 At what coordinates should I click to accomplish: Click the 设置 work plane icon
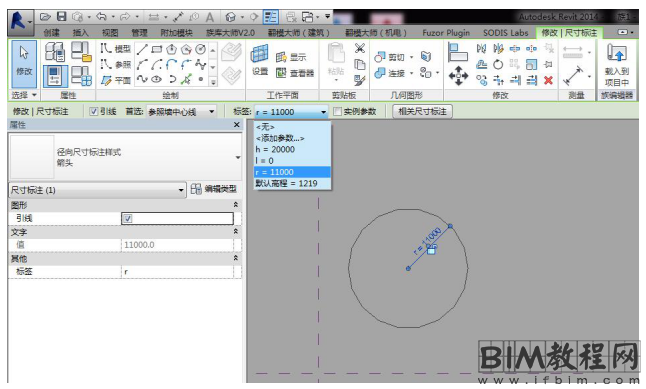coord(260,60)
